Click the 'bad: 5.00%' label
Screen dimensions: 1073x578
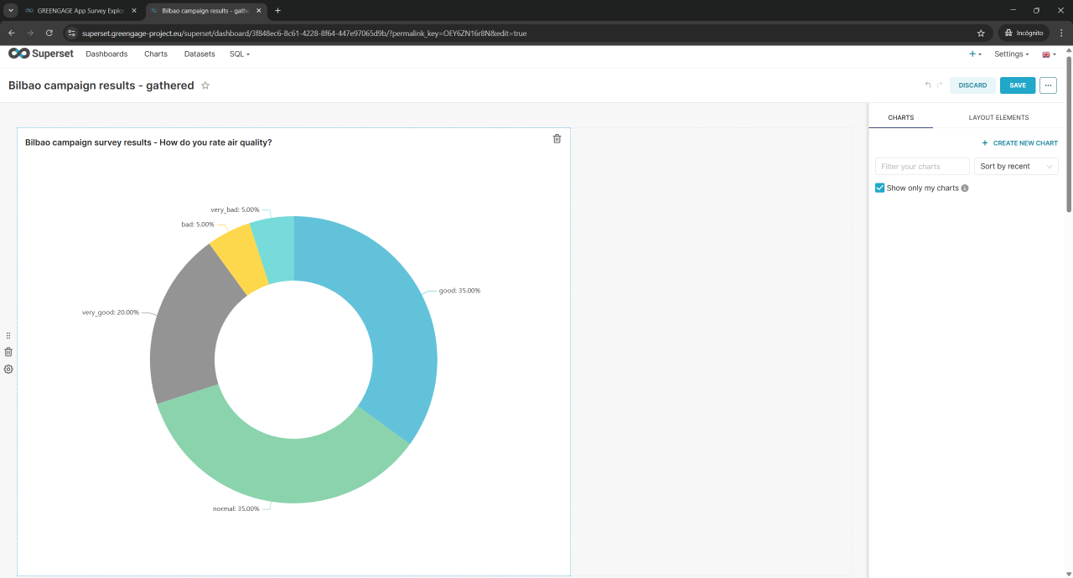pyautogui.click(x=197, y=224)
